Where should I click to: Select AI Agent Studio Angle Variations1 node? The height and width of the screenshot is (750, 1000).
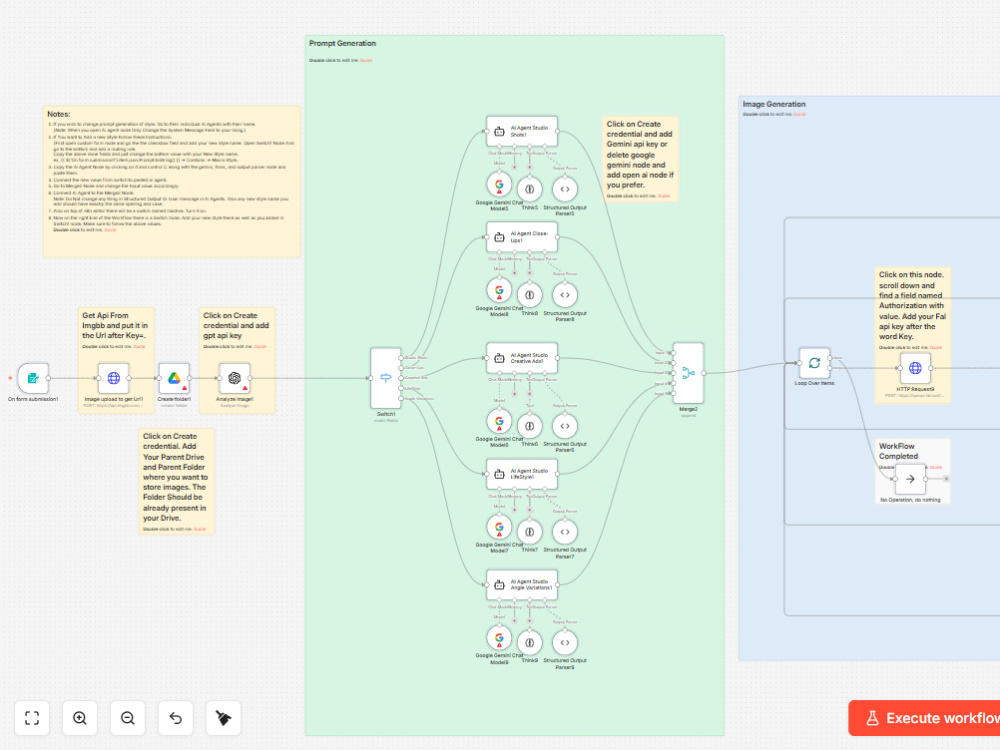522,585
